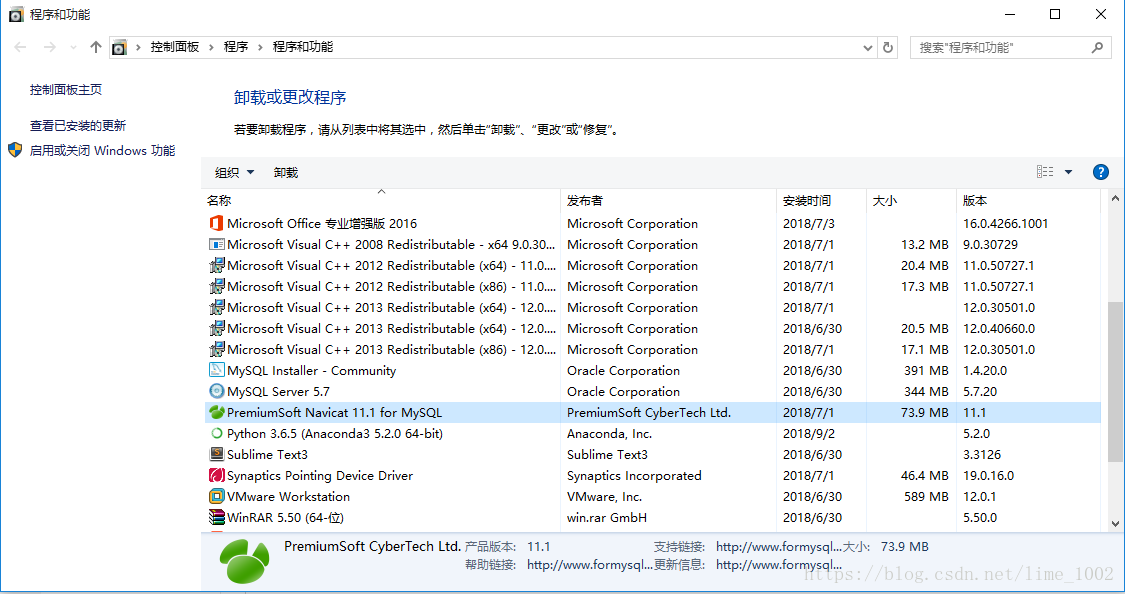Click the Microsoft Office 2016 program icon
1125x594 pixels.
[x=216, y=224]
